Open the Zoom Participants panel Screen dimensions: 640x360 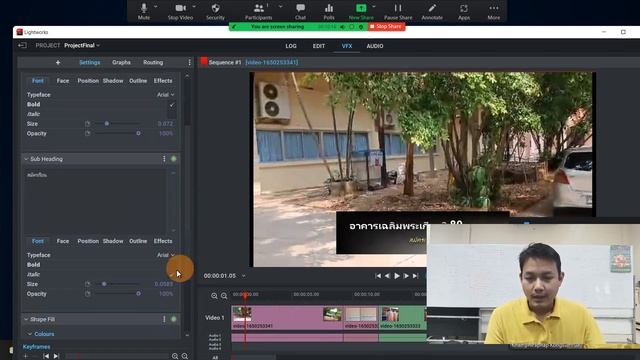pos(258,11)
